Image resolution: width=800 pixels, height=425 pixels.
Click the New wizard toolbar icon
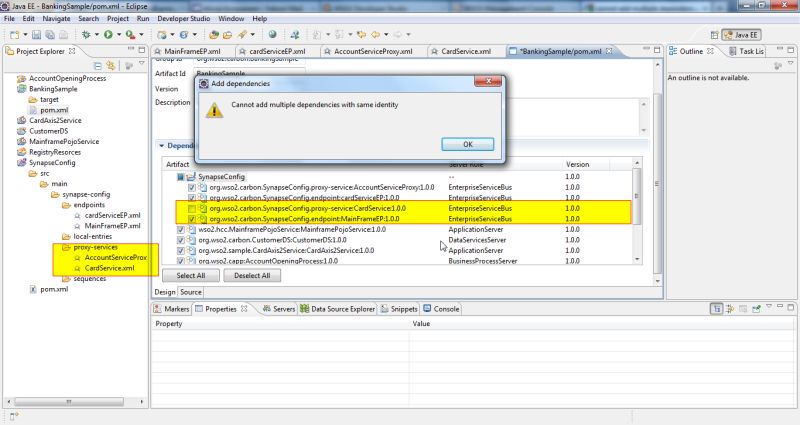15,35
